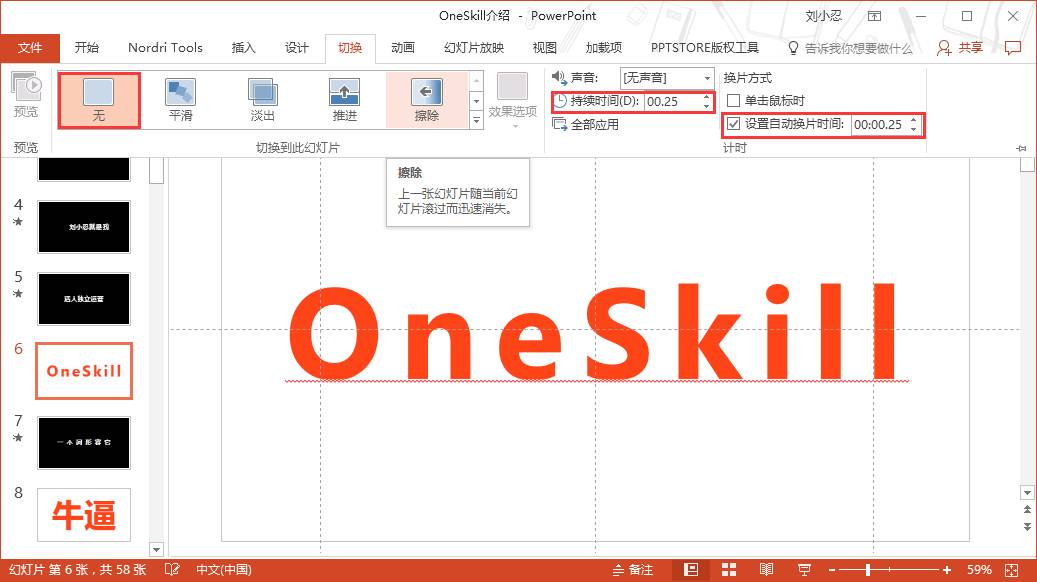Click the OneSkill text on slide

pos(593,332)
